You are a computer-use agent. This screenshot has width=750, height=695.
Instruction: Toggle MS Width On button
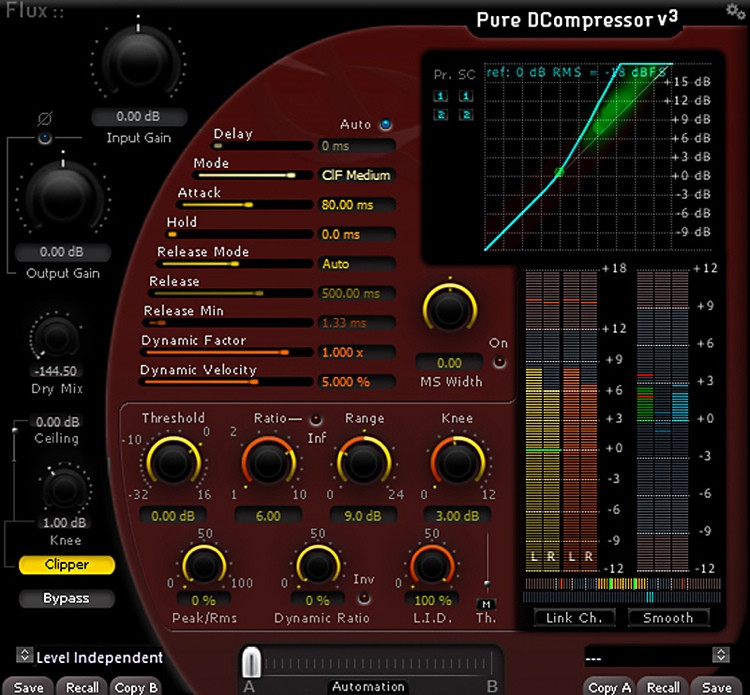click(x=499, y=362)
